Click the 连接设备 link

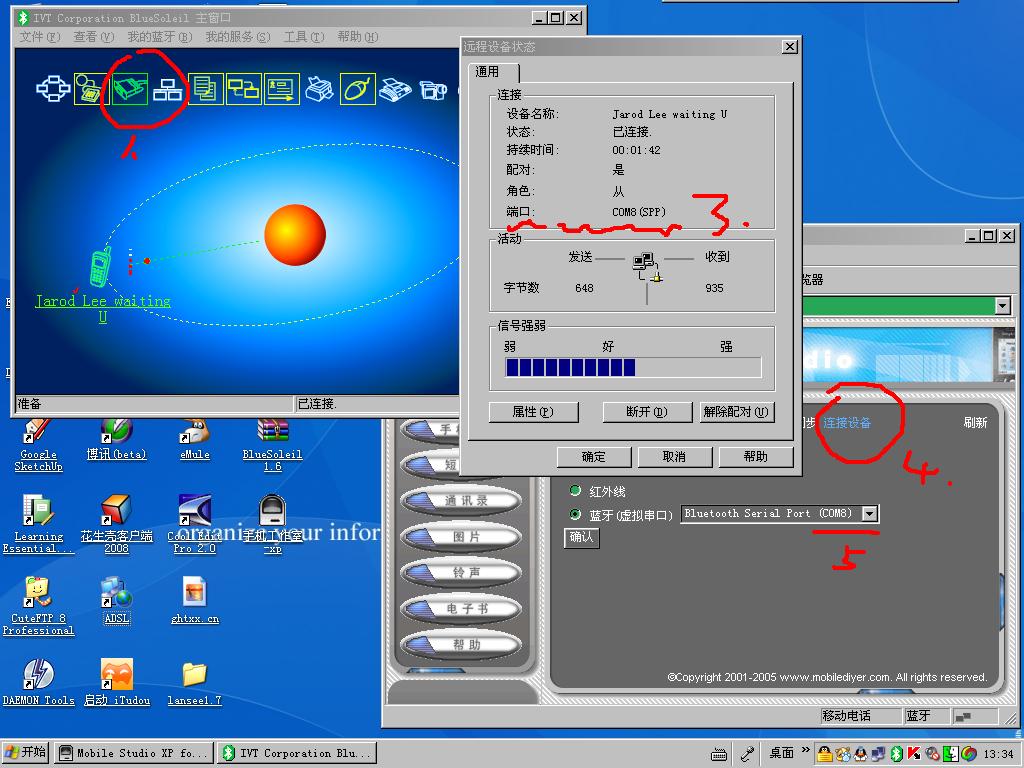(847, 423)
